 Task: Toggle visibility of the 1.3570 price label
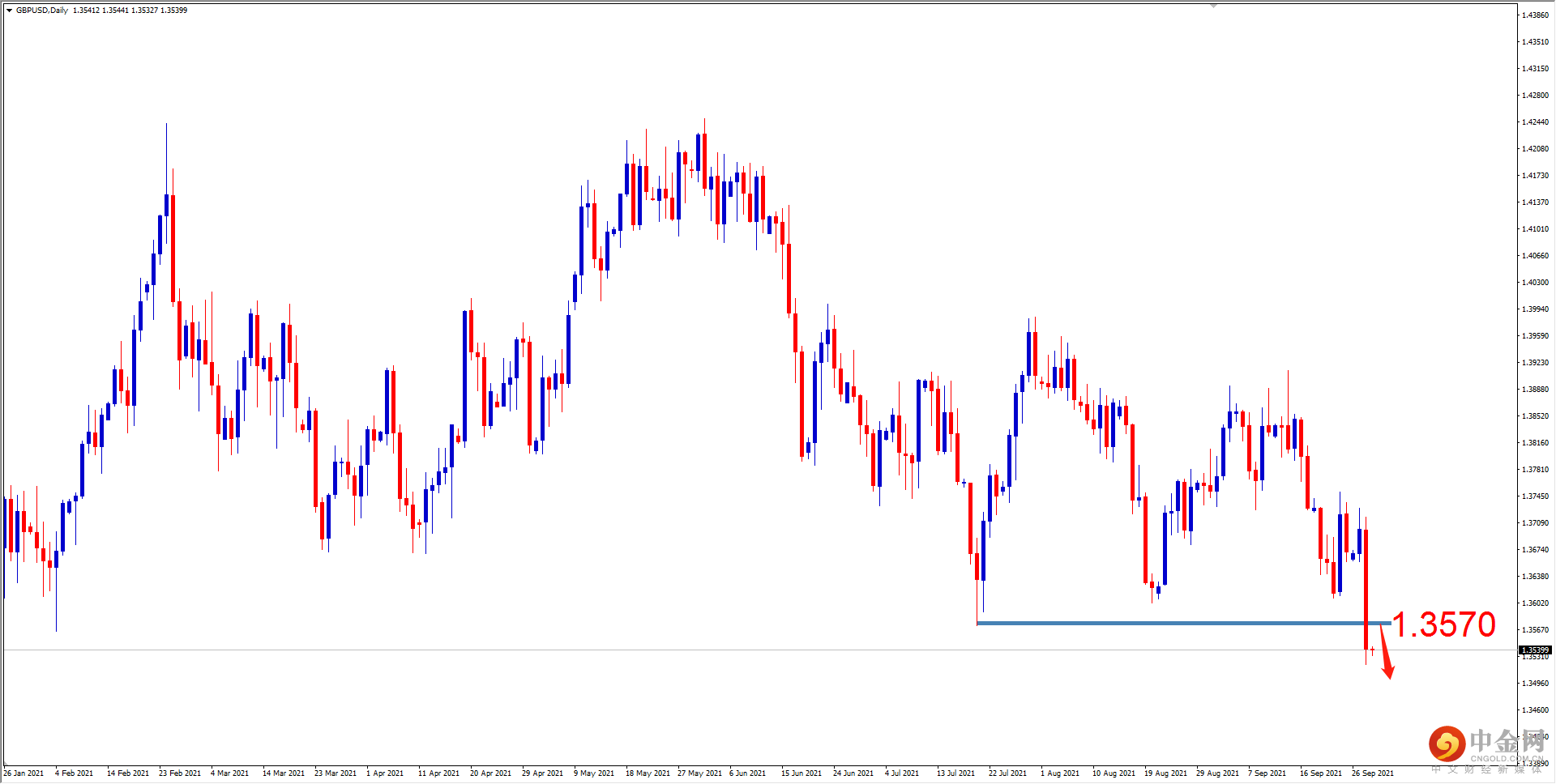tap(1443, 624)
